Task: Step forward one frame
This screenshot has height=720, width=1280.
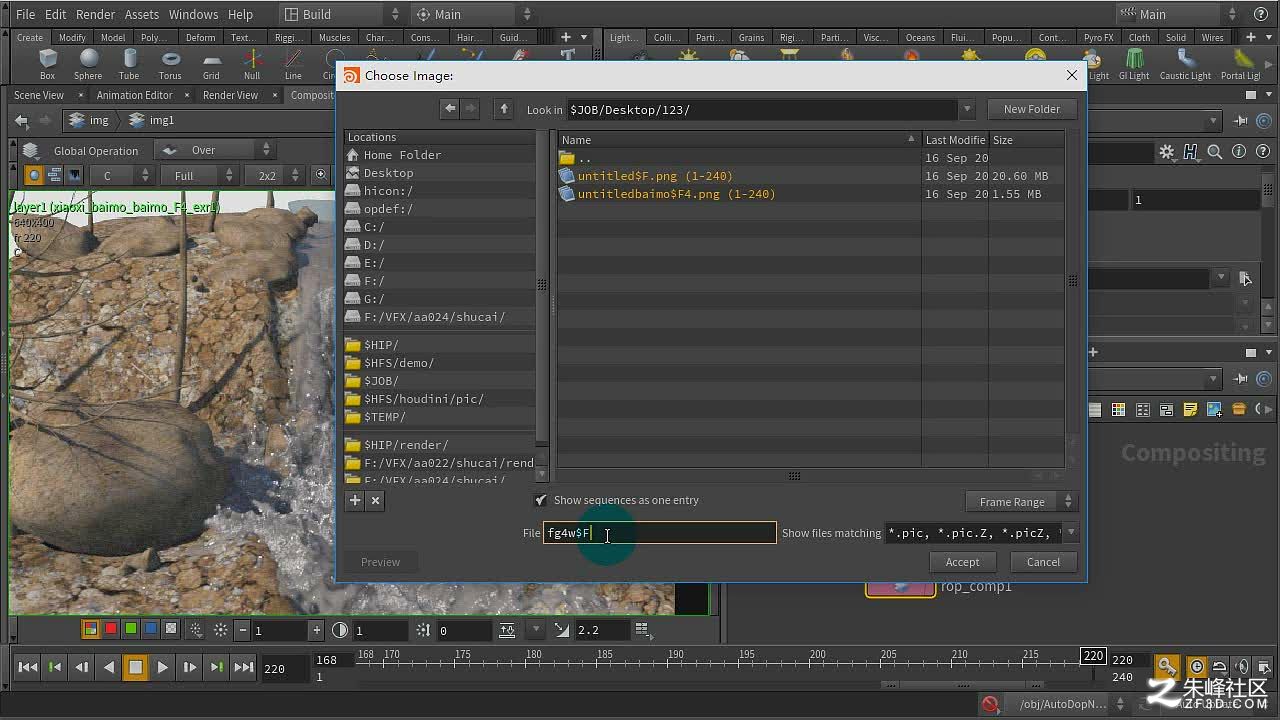Action: click(x=189, y=667)
